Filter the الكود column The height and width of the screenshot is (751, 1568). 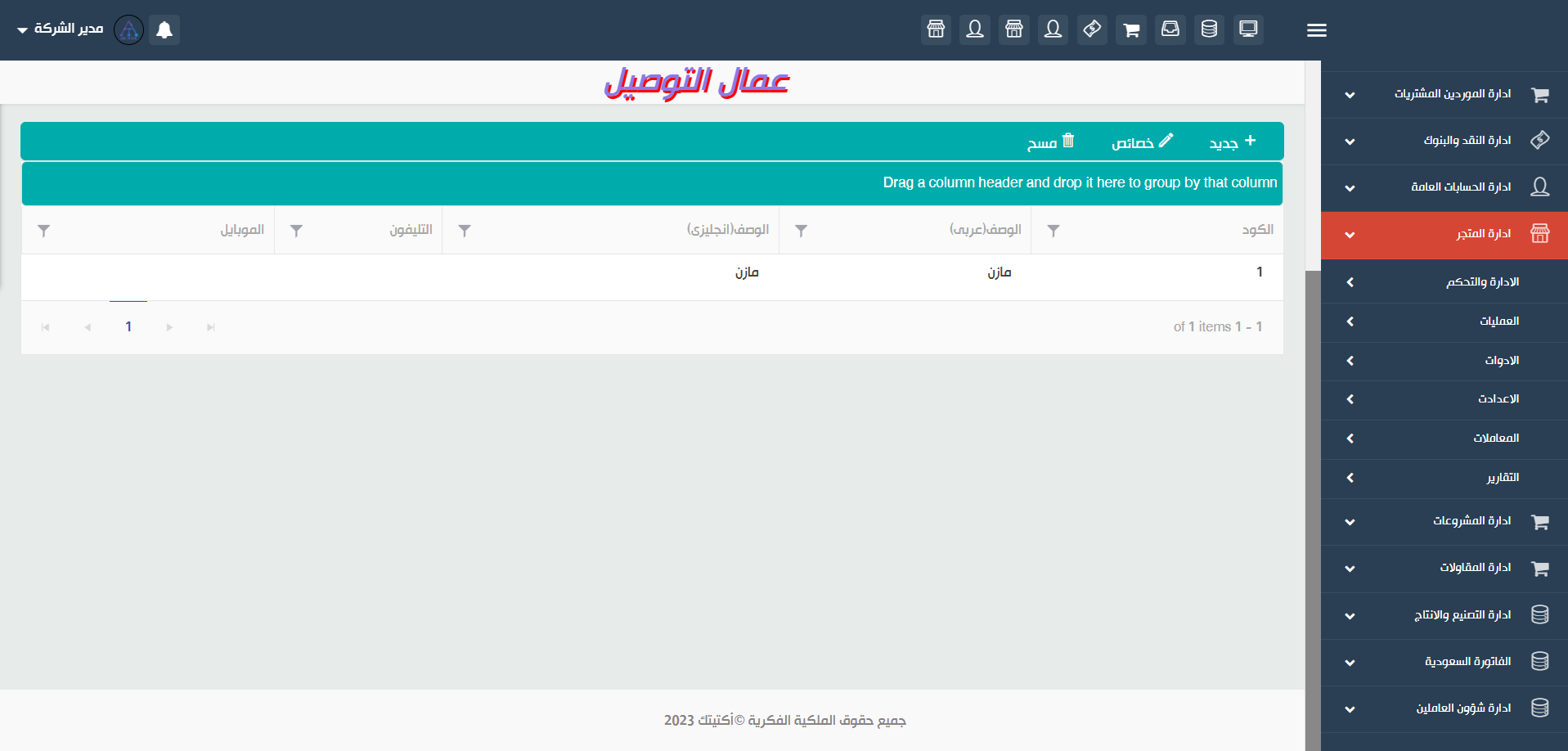[1054, 231]
